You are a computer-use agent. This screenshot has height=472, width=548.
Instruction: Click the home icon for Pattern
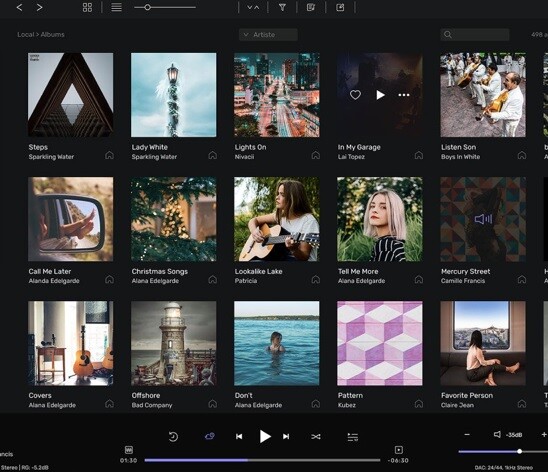pos(419,404)
